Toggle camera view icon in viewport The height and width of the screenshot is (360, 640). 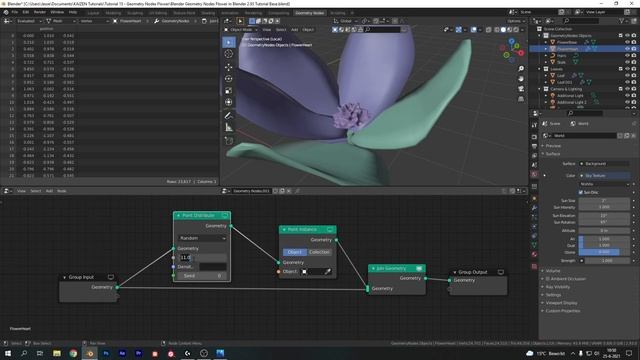(x=521, y=89)
